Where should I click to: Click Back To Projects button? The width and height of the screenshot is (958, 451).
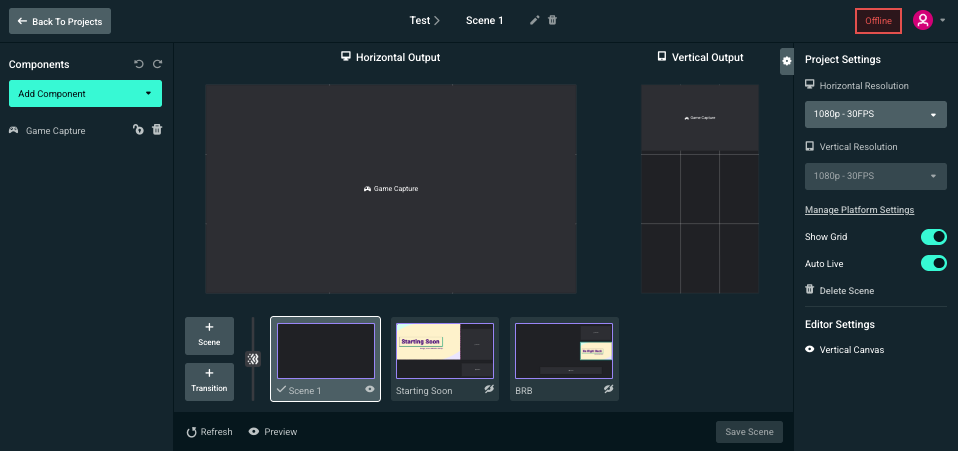point(60,21)
